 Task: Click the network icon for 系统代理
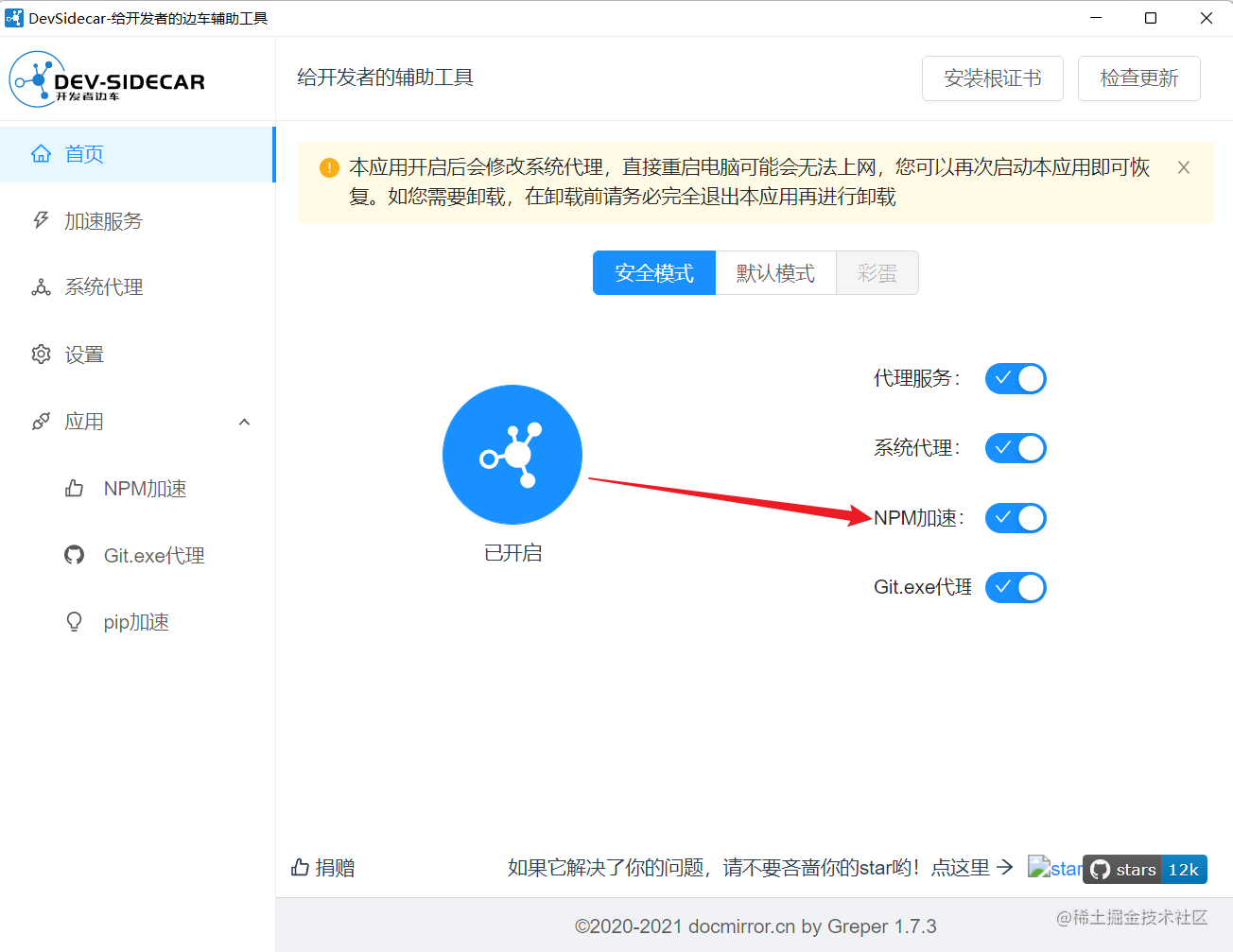pos(41,287)
